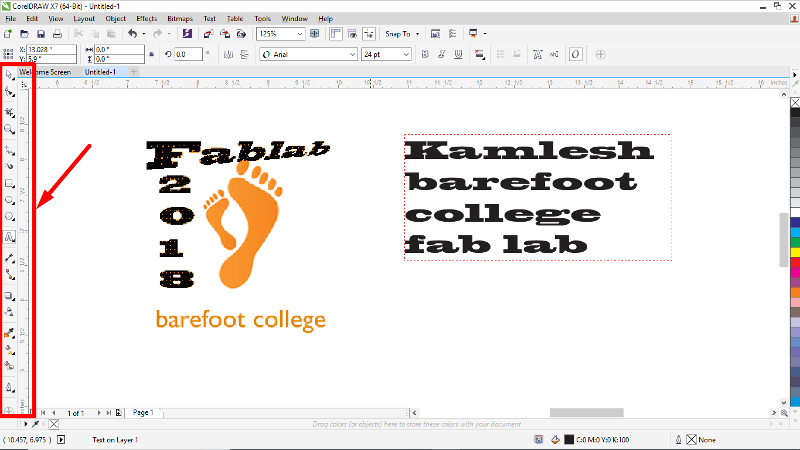Select the Parallel Dimension tool
Image resolution: width=800 pixels, height=450 pixels.
pos(9,258)
